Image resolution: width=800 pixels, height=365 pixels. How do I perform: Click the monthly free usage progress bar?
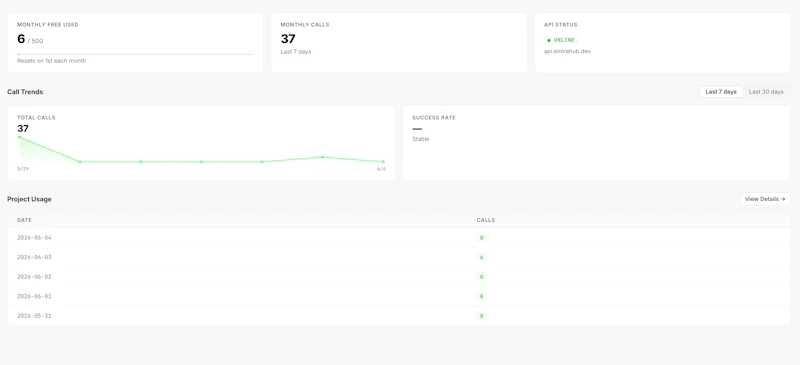[x=135, y=54]
